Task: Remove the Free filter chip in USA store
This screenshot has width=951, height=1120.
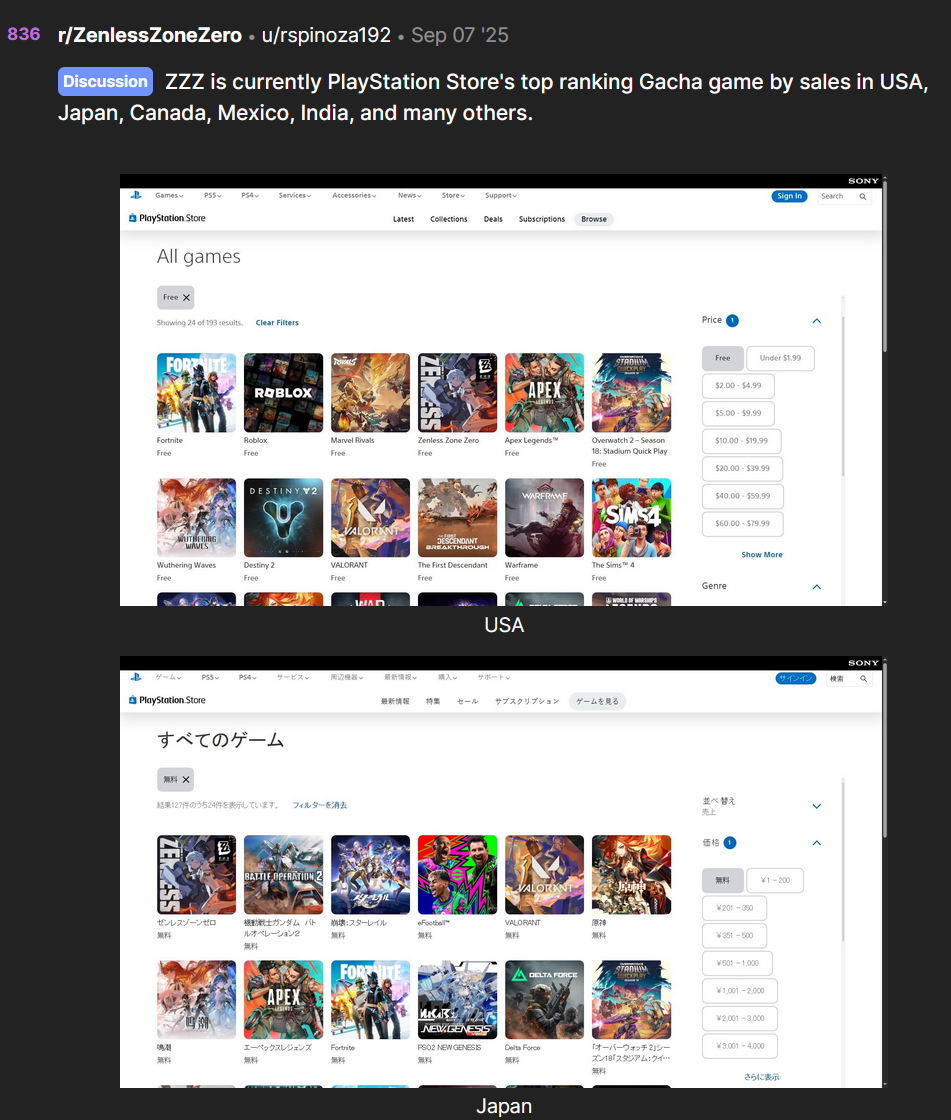Action: (186, 297)
